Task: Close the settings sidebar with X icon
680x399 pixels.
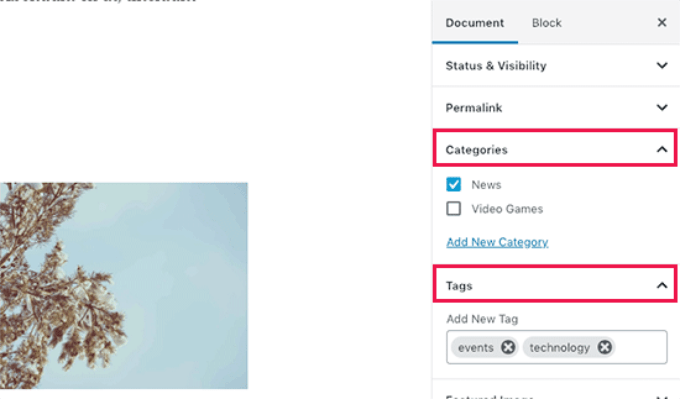Action: coord(661,23)
